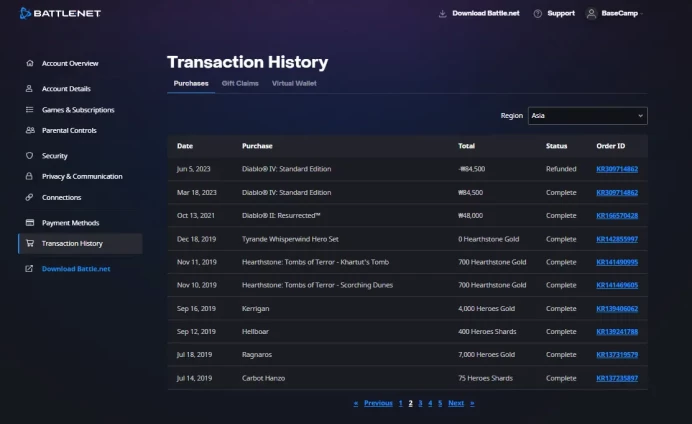Click the Account Details person icon
The height and width of the screenshot is (424, 692).
click(x=29, y=89)
